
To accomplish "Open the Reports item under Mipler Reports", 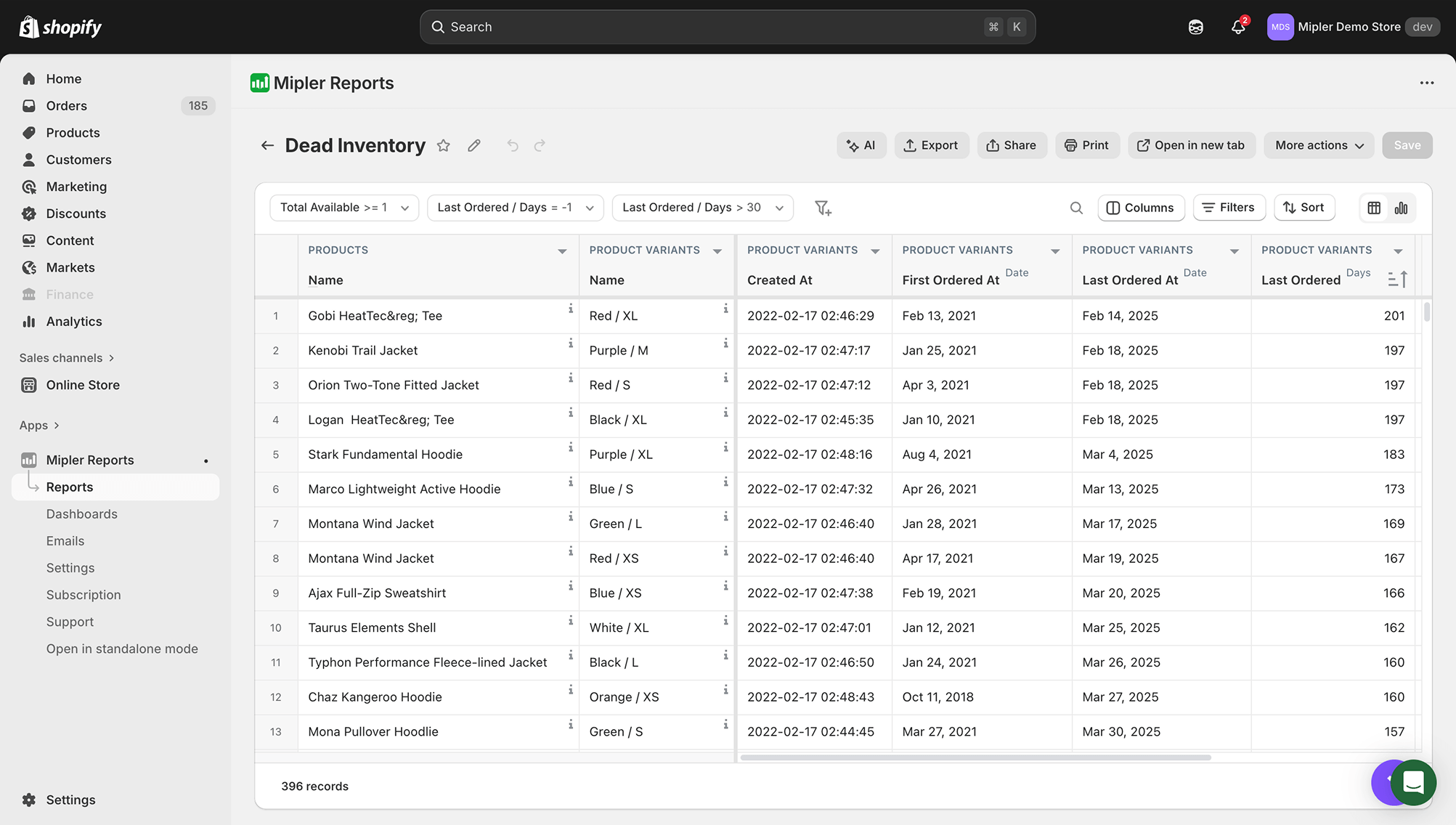I will (70, 487).
